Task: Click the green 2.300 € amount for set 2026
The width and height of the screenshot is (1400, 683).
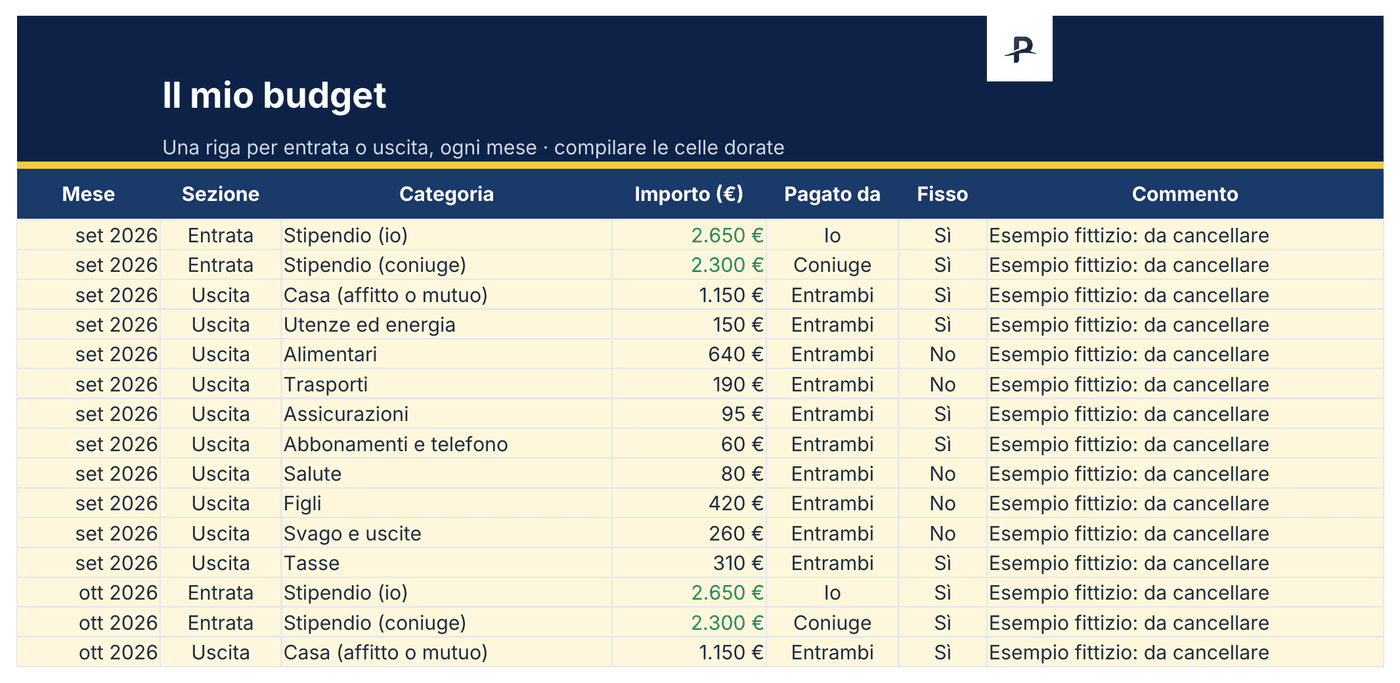Action: [x=689, y=265]
